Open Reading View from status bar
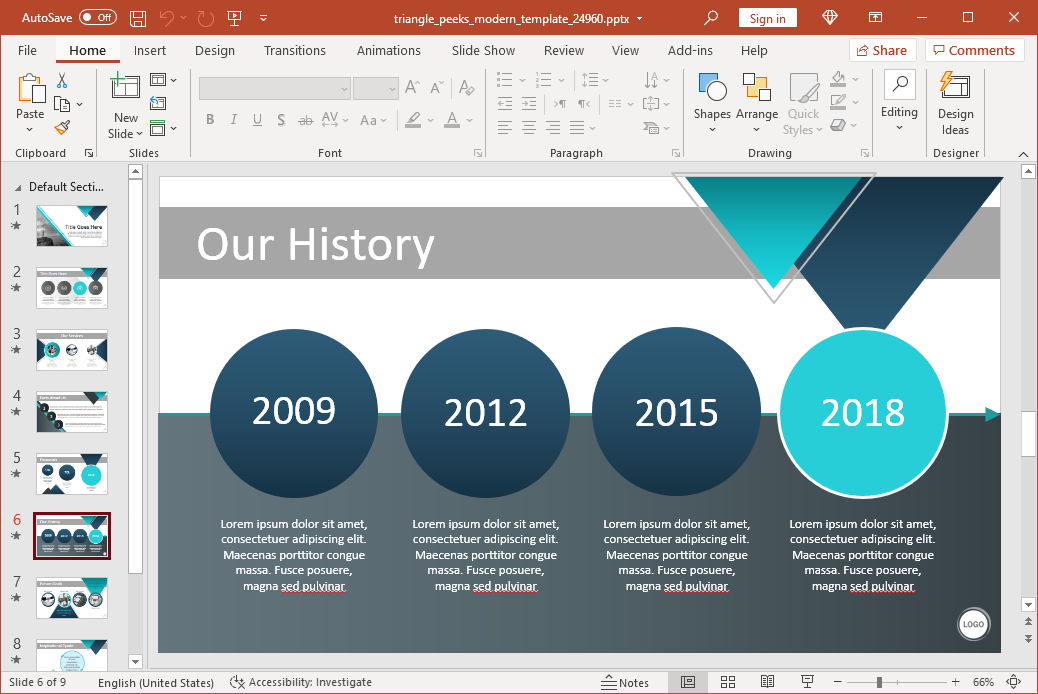 765,682
